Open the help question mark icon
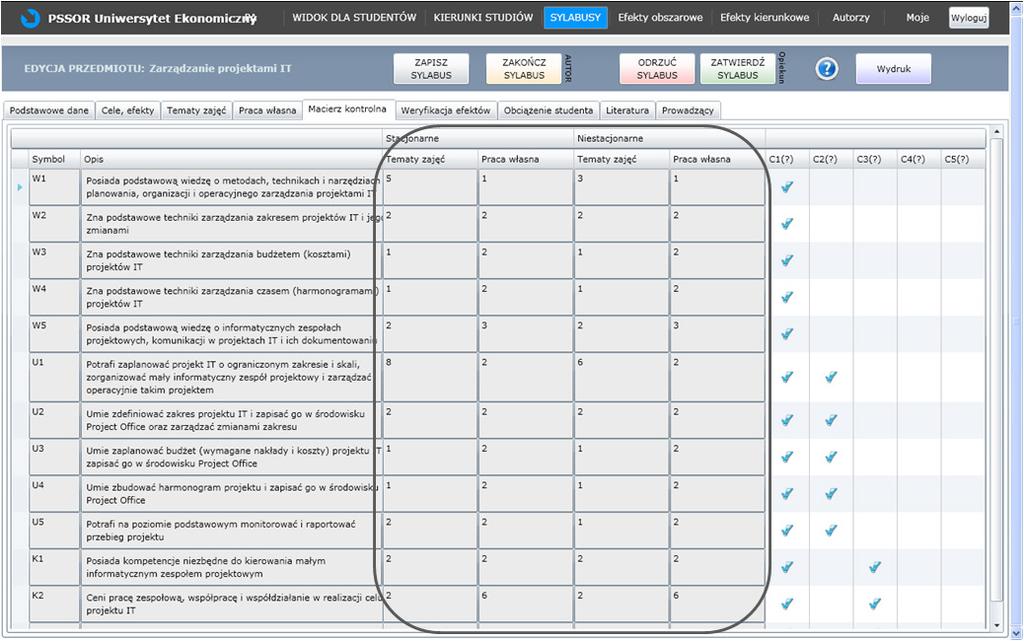 pyautogui.click(x=826, y=68)
